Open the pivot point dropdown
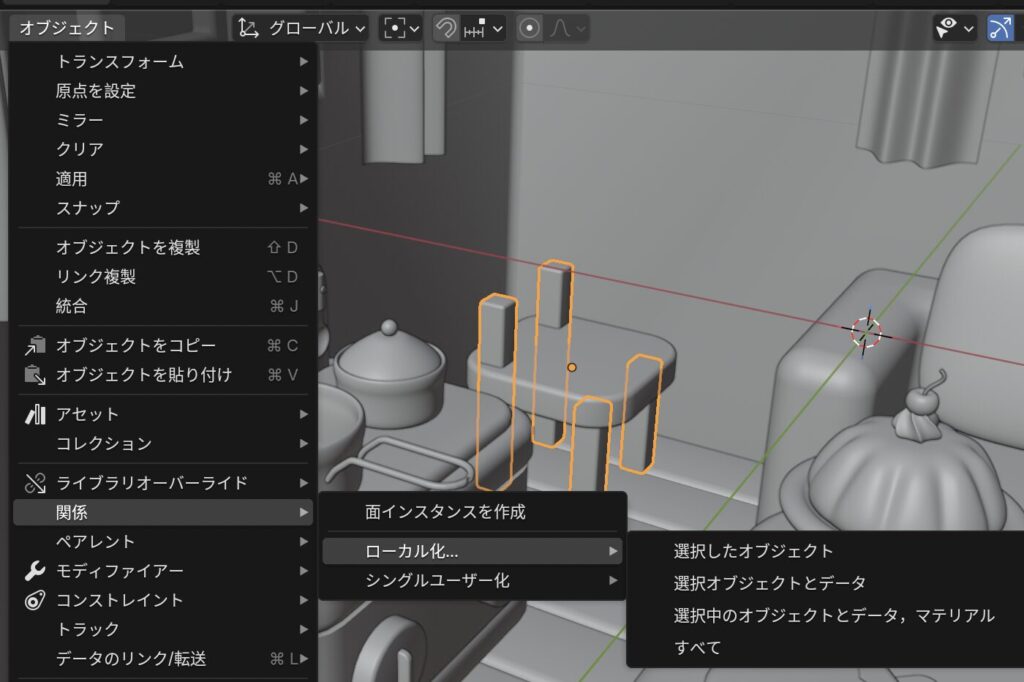The width and height of the screenshot is (1024, 682). coord(400,28)
